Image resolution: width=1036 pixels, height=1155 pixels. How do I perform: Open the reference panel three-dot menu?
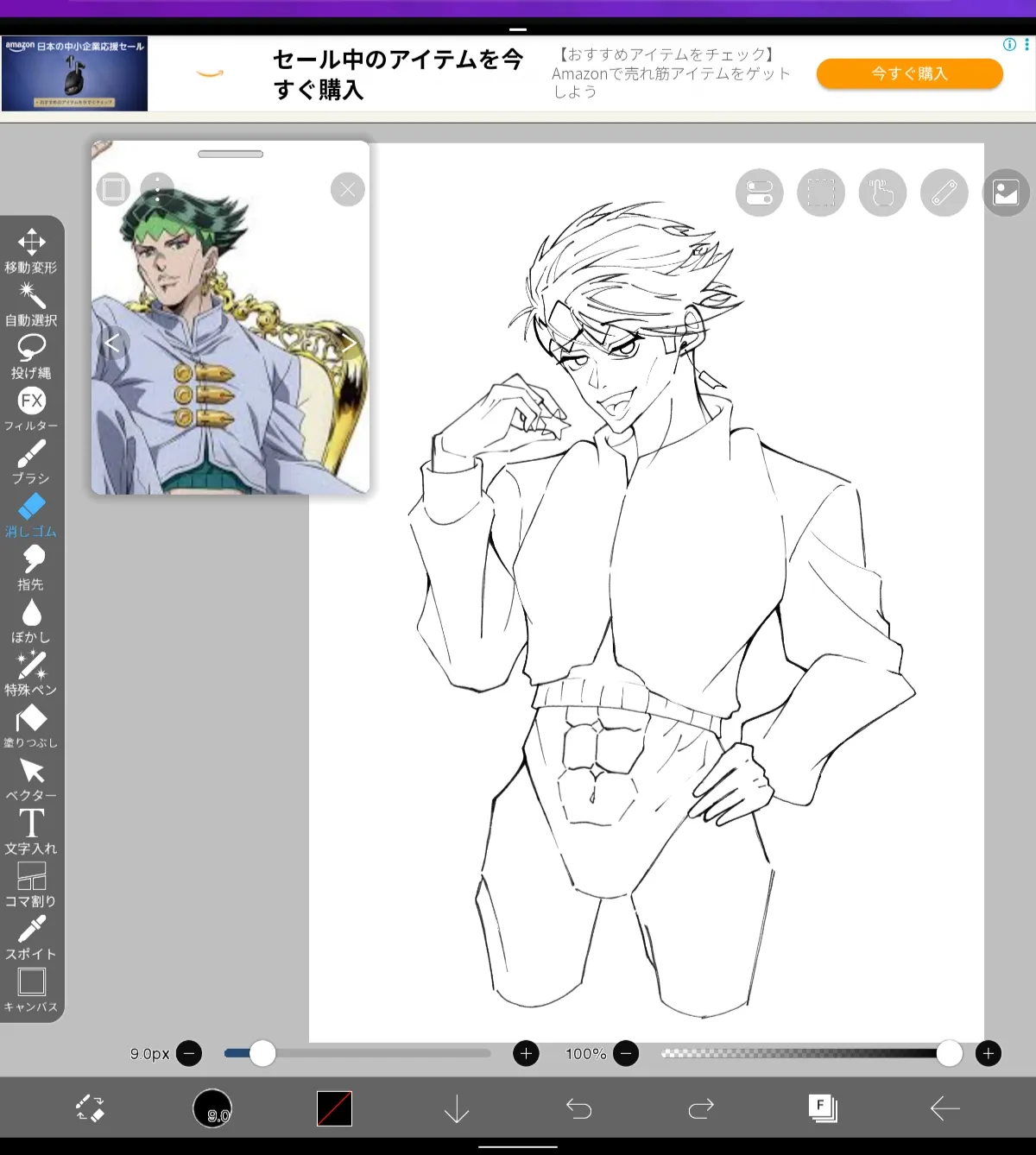pos(157,189)
